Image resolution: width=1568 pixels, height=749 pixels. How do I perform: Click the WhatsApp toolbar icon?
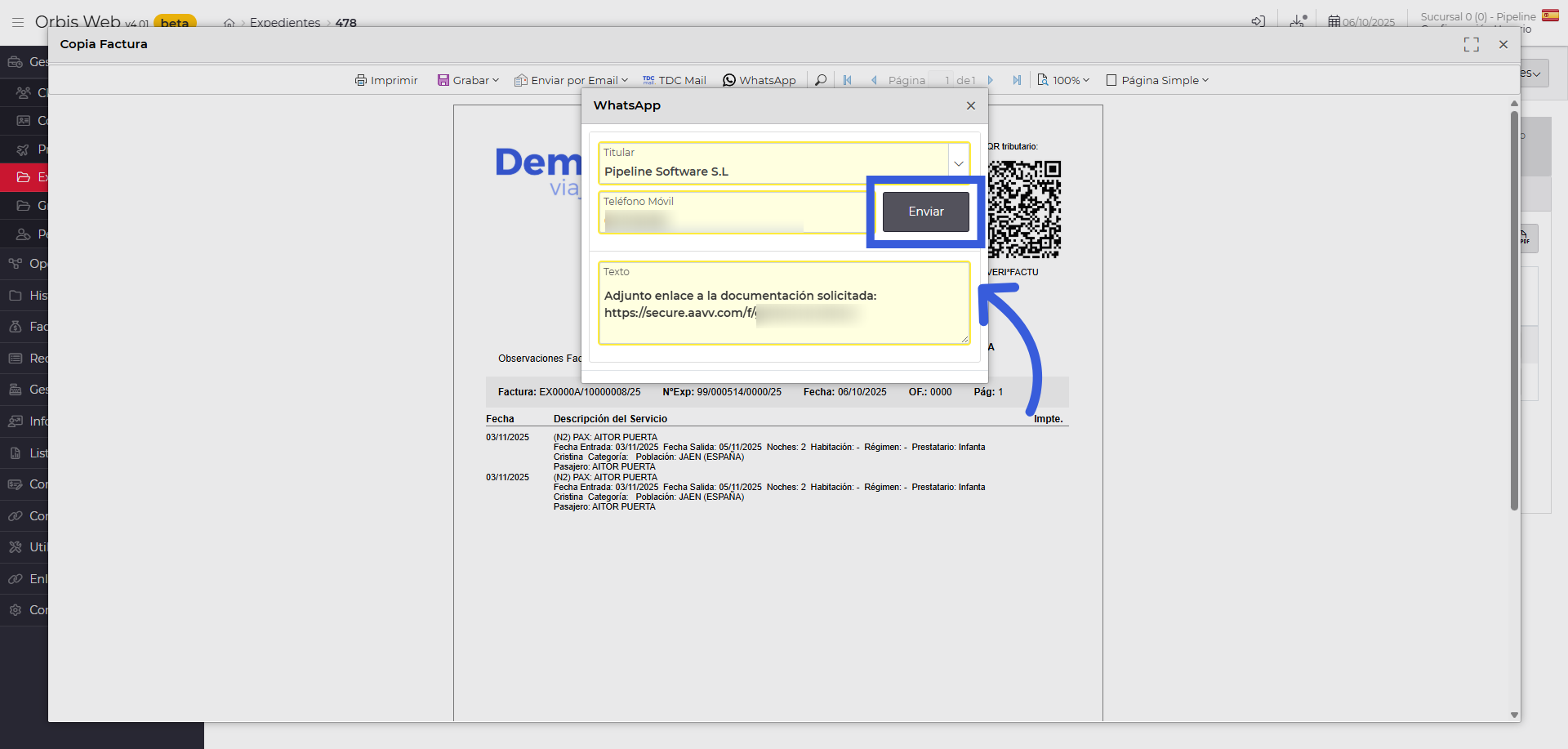[729, 80]
